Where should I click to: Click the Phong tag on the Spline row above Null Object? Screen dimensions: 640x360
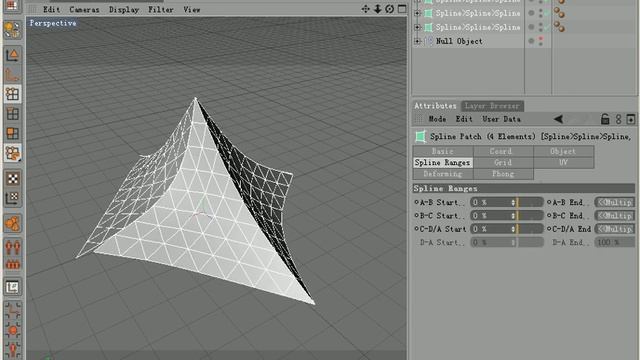[x=559, y=27]
